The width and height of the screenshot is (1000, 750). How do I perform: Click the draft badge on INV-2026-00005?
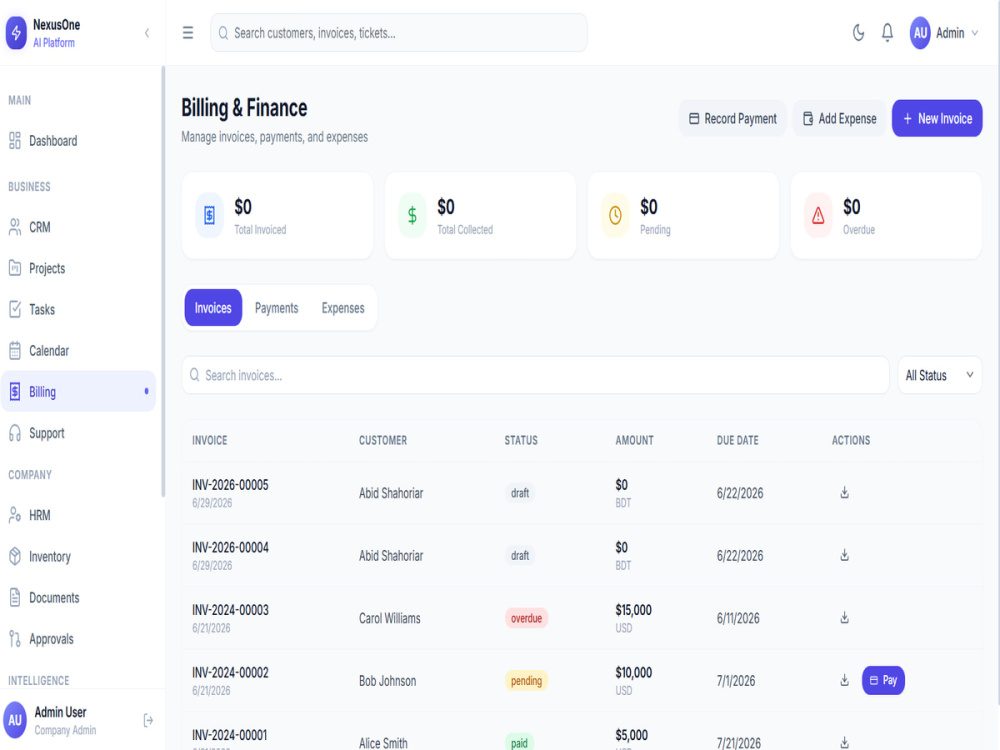520,493
